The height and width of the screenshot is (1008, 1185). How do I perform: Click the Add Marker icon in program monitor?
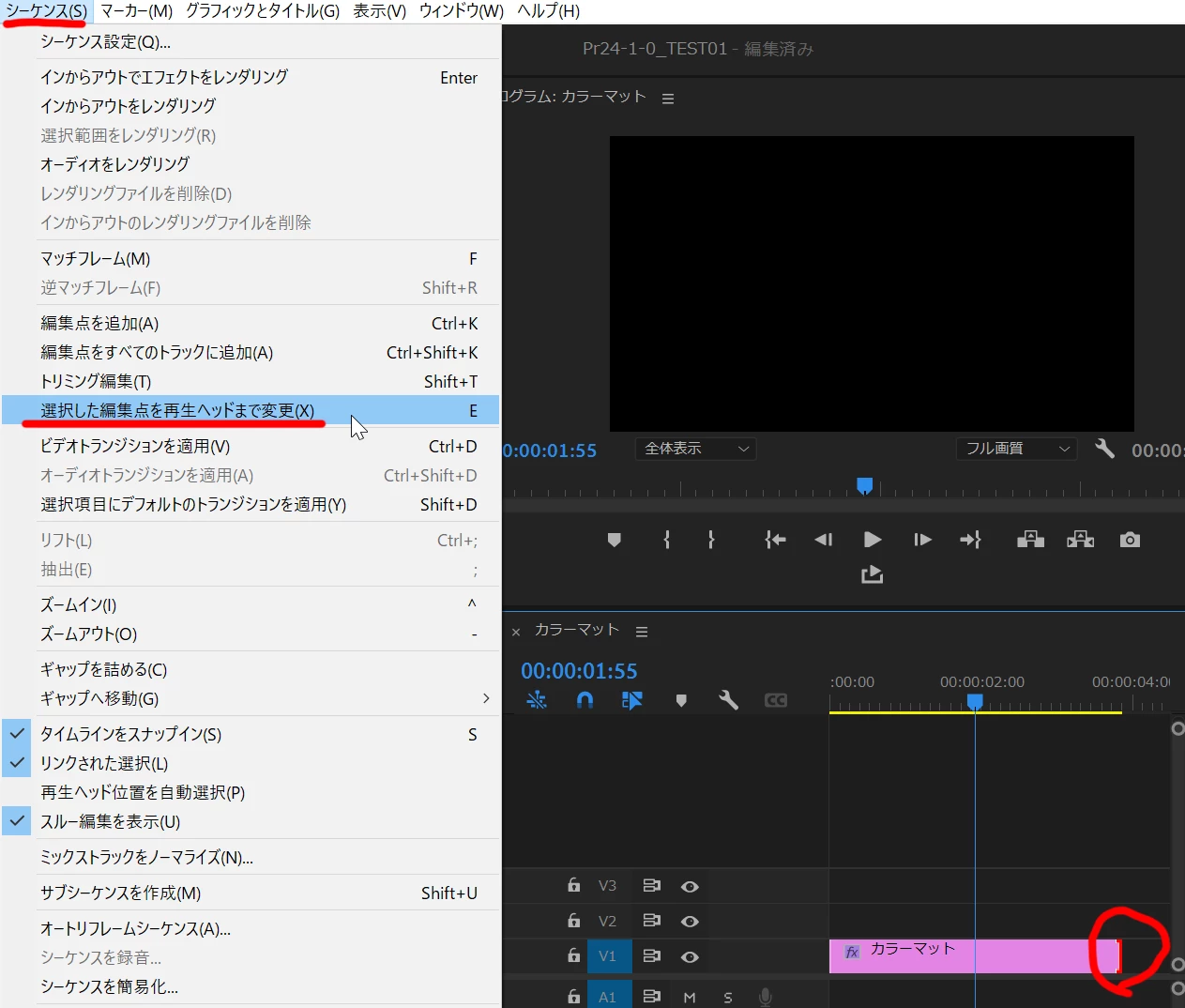[615, 540]
